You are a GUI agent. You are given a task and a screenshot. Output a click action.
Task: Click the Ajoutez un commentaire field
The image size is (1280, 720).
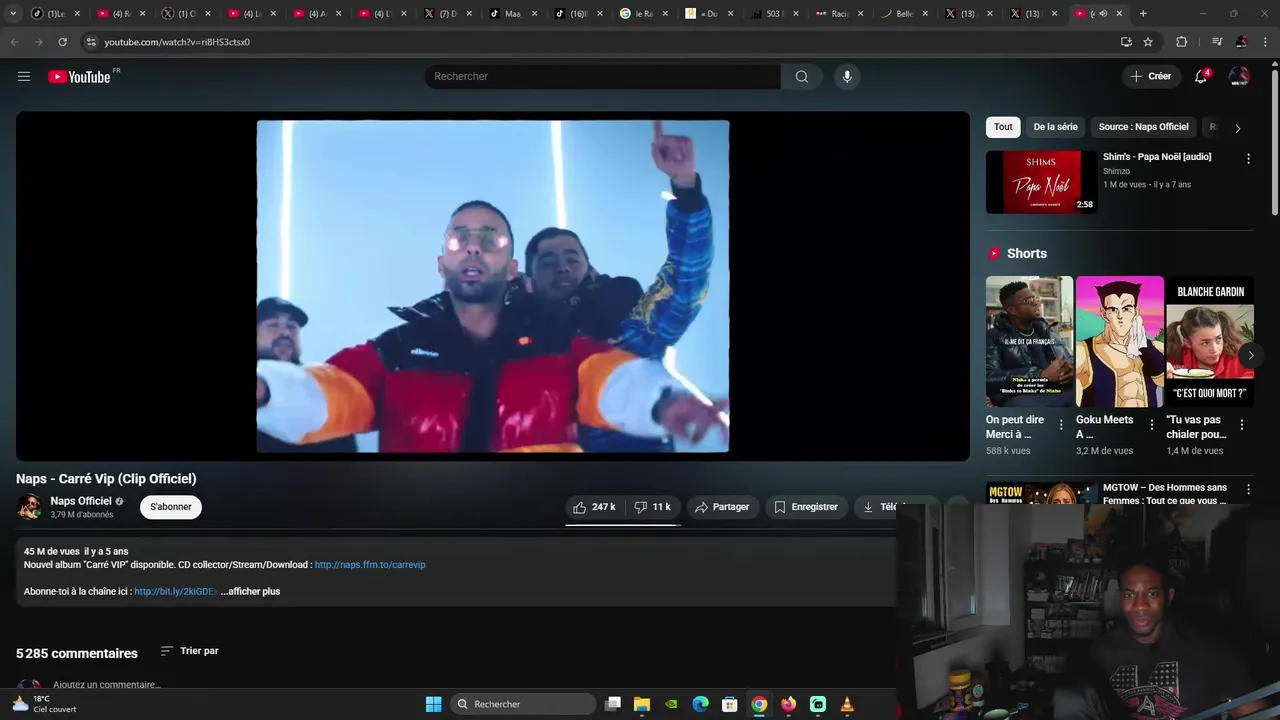[x=107, y=685]
